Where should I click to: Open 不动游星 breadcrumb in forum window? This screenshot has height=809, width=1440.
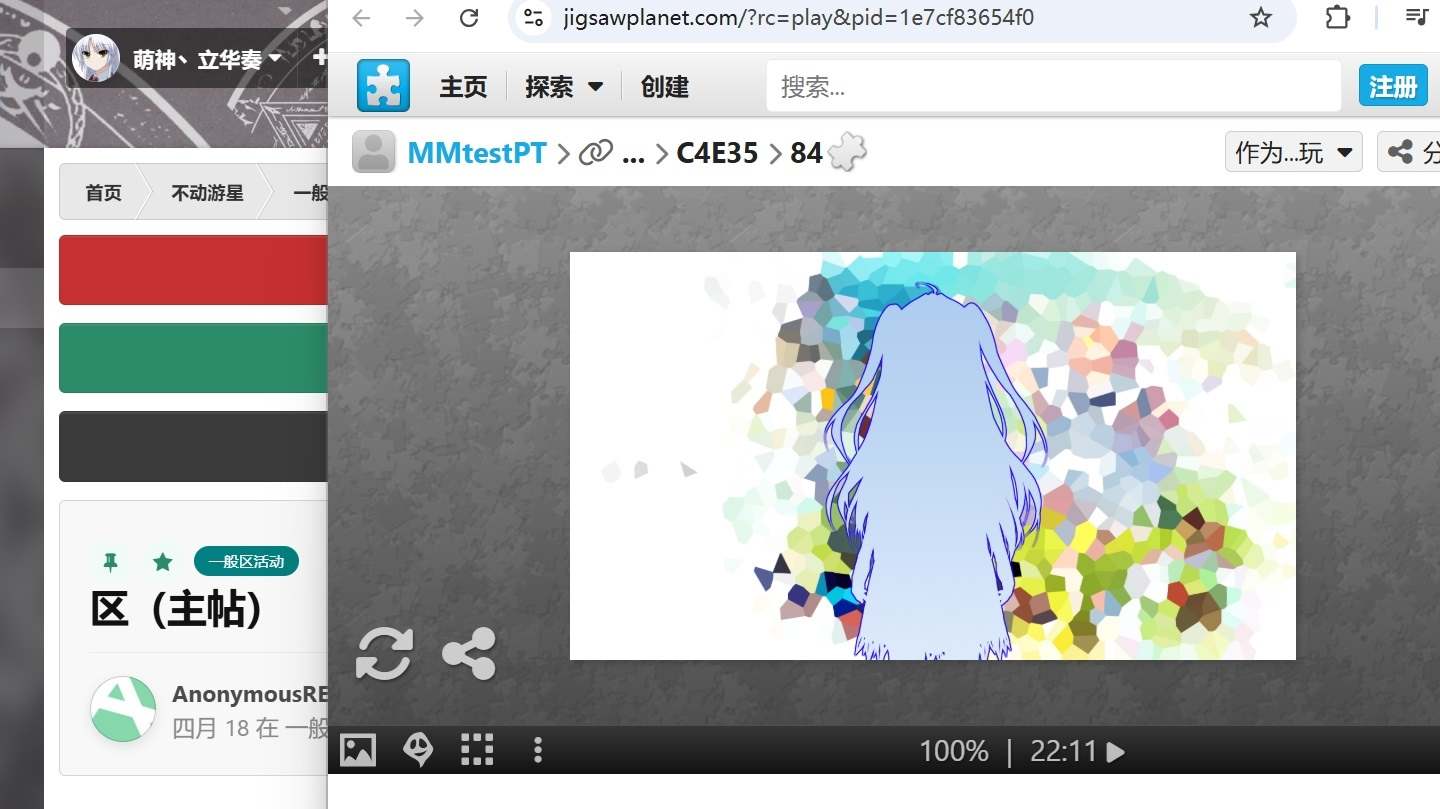coord(207,193)
